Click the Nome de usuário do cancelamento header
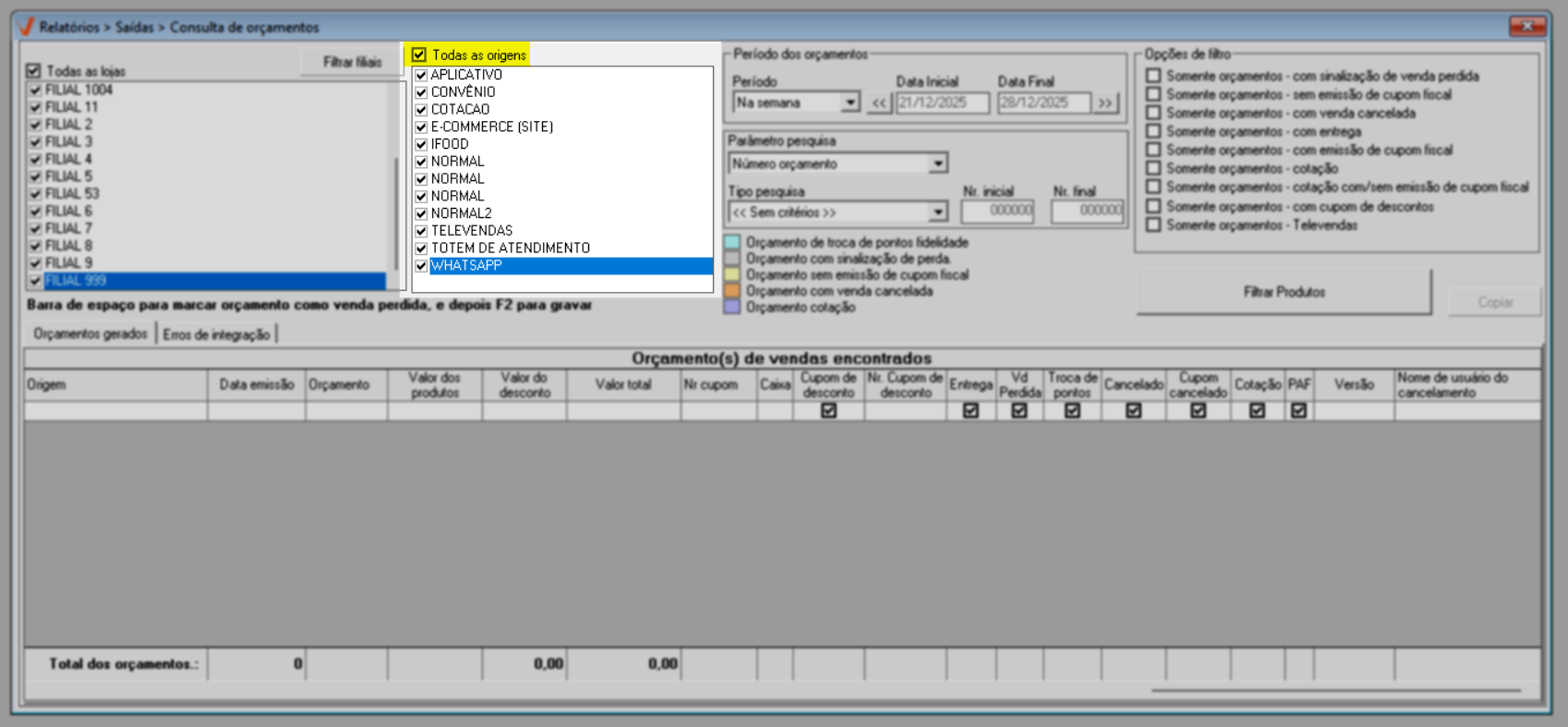The height and width of the screenshot is (727, 1568). pos(1468,385)
